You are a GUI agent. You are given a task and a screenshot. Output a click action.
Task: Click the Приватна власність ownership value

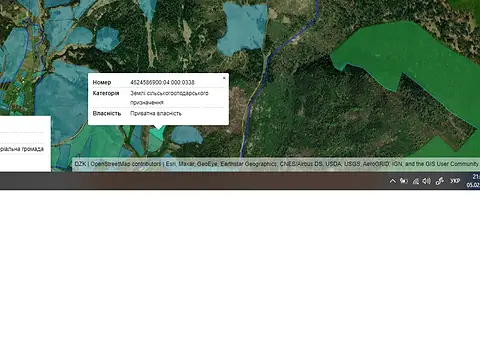156,113
